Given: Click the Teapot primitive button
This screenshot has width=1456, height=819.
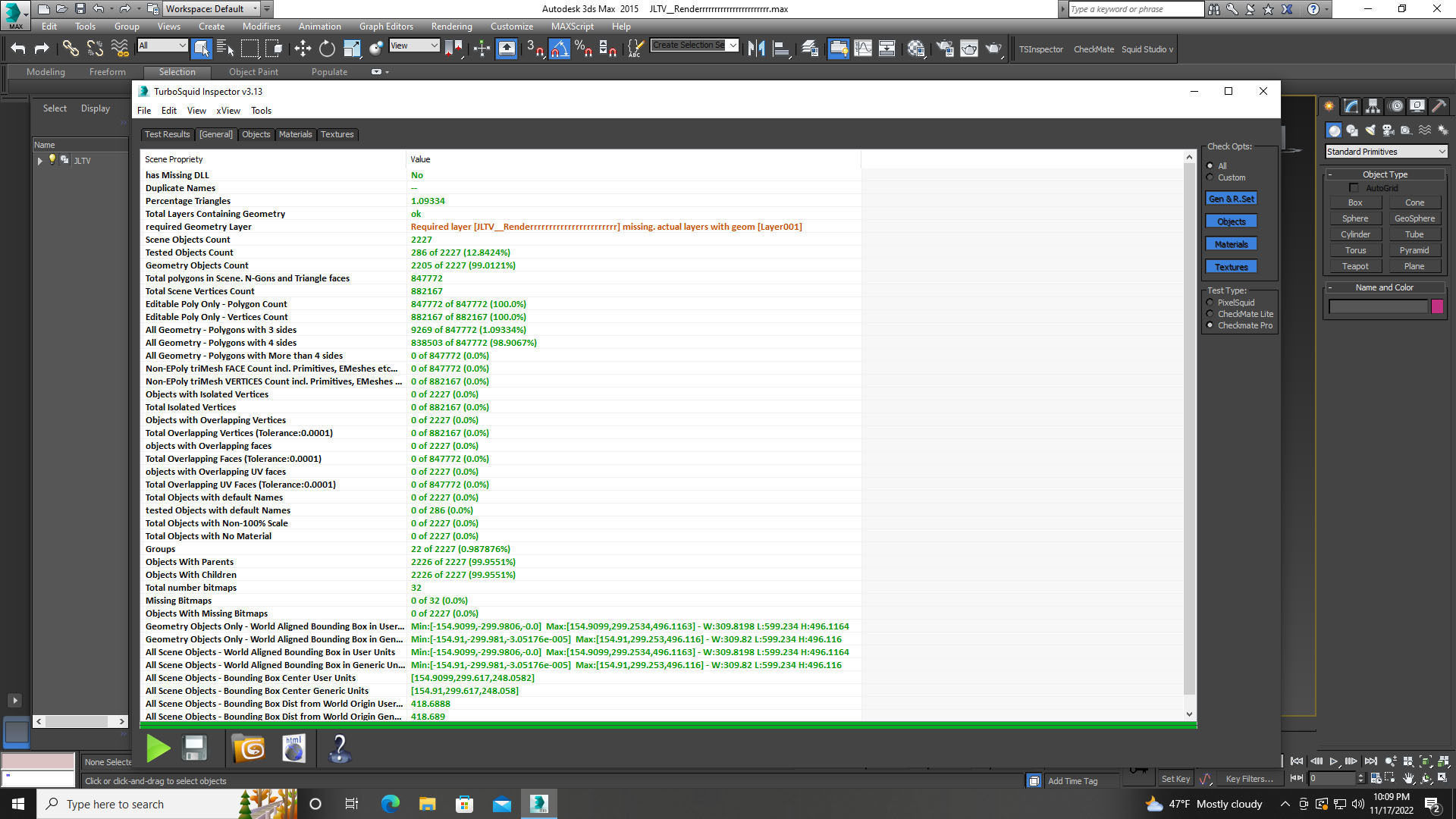Looking at the screenshot, I should pos(1355,266).
